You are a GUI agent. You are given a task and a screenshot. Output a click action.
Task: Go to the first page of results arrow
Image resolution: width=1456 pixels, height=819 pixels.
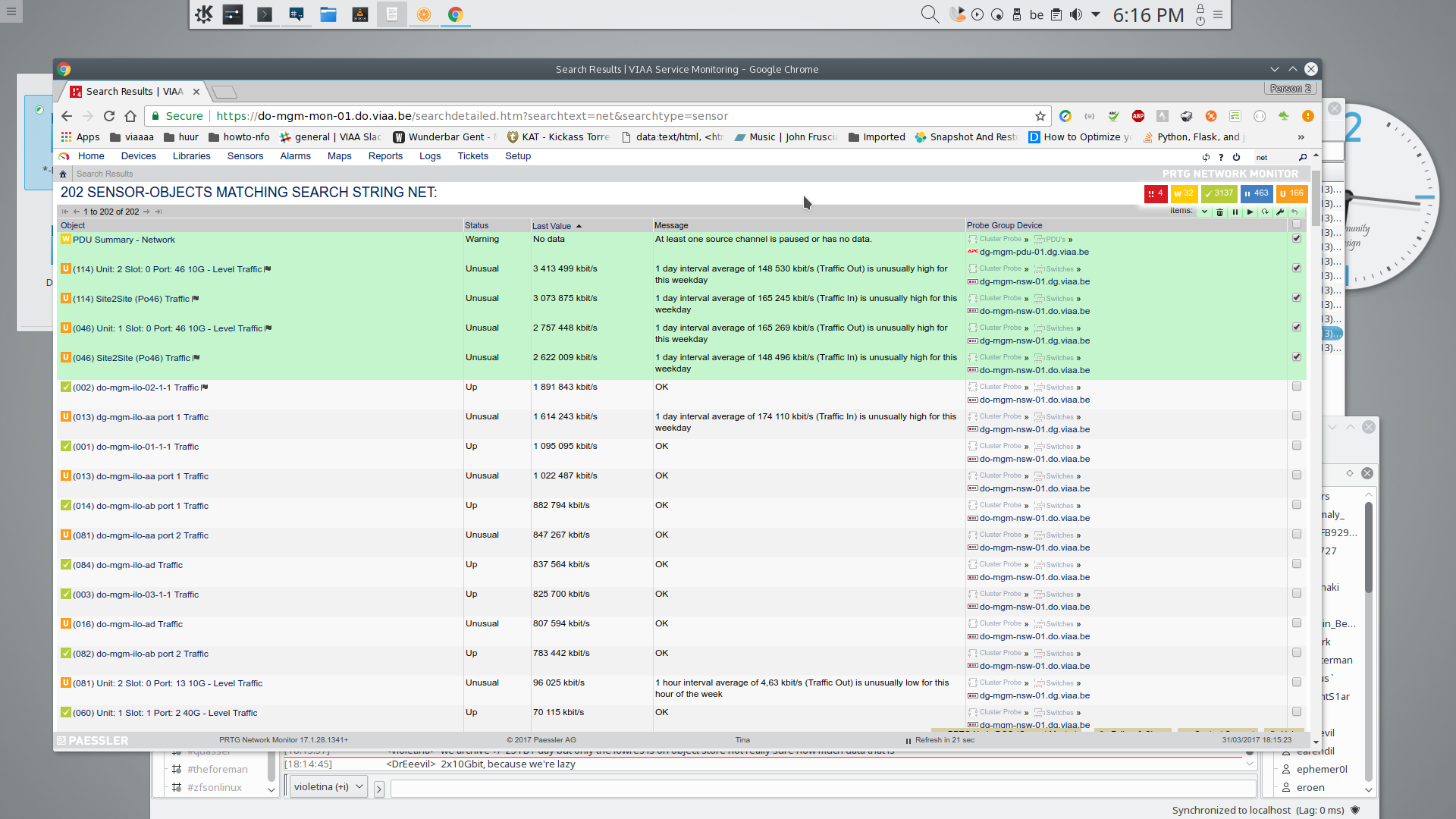(65, 212)
